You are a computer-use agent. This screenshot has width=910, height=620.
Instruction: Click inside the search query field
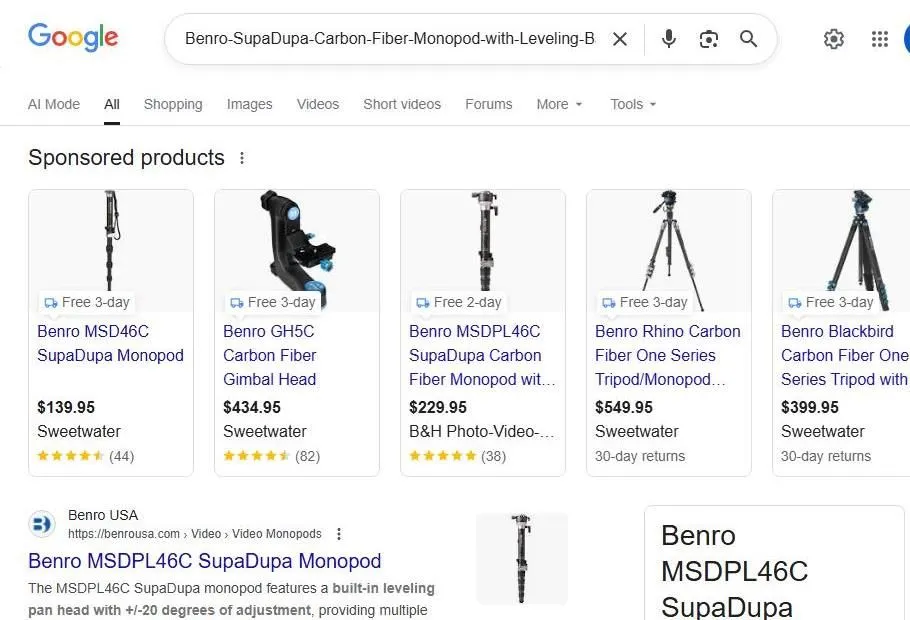400,39
